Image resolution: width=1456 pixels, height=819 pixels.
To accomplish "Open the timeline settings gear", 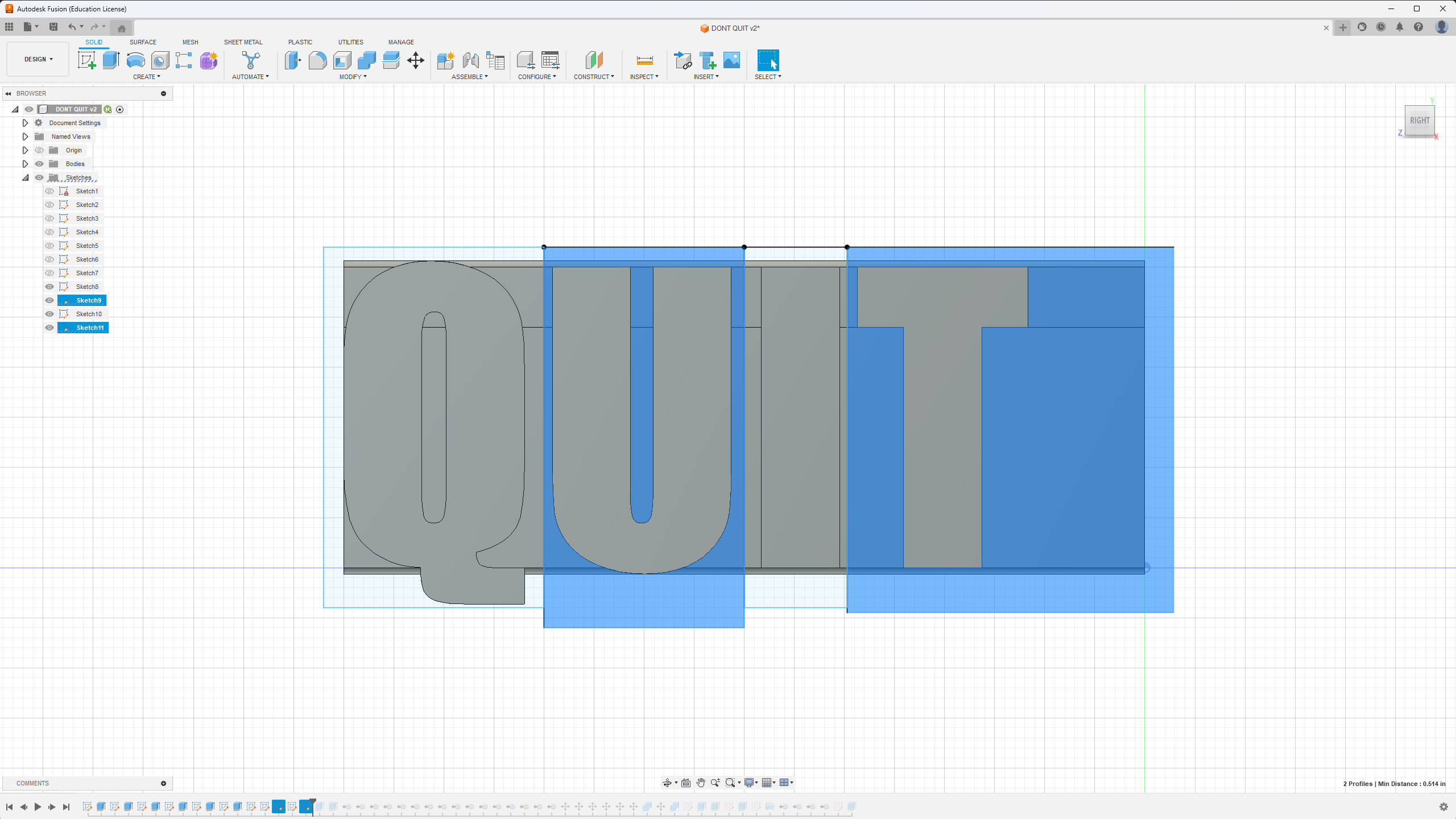I will coord(1443,806).
